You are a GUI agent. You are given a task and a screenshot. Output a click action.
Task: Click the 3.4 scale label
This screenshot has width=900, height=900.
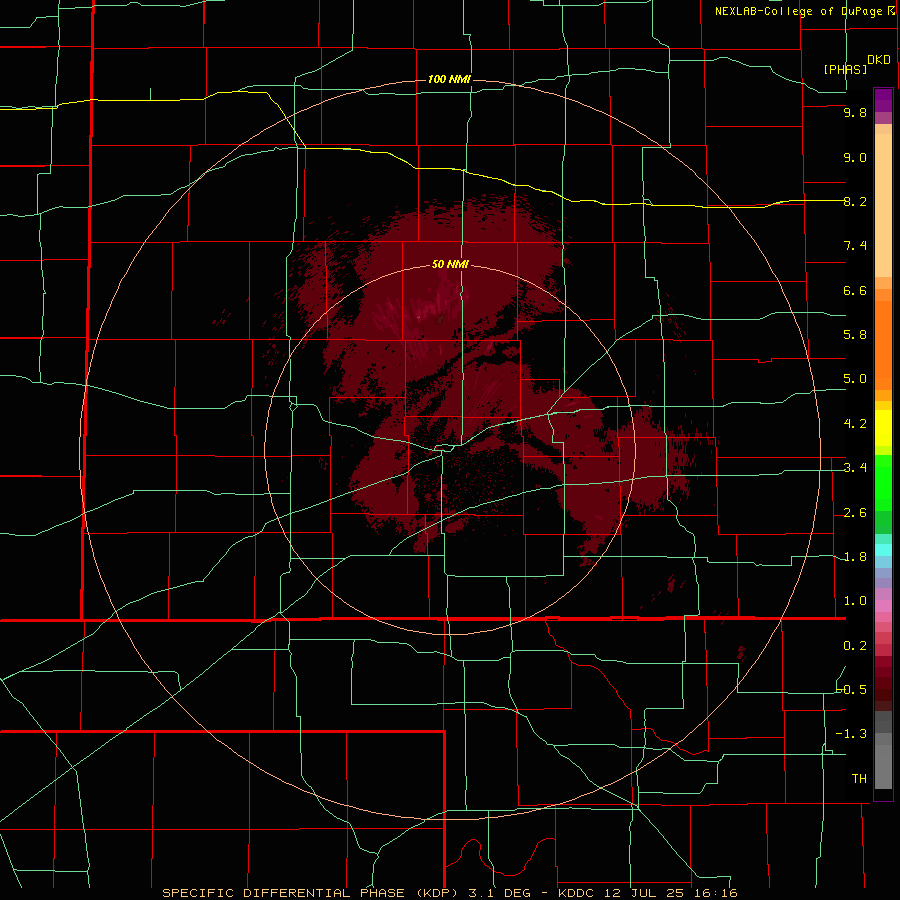coord(855,468)
